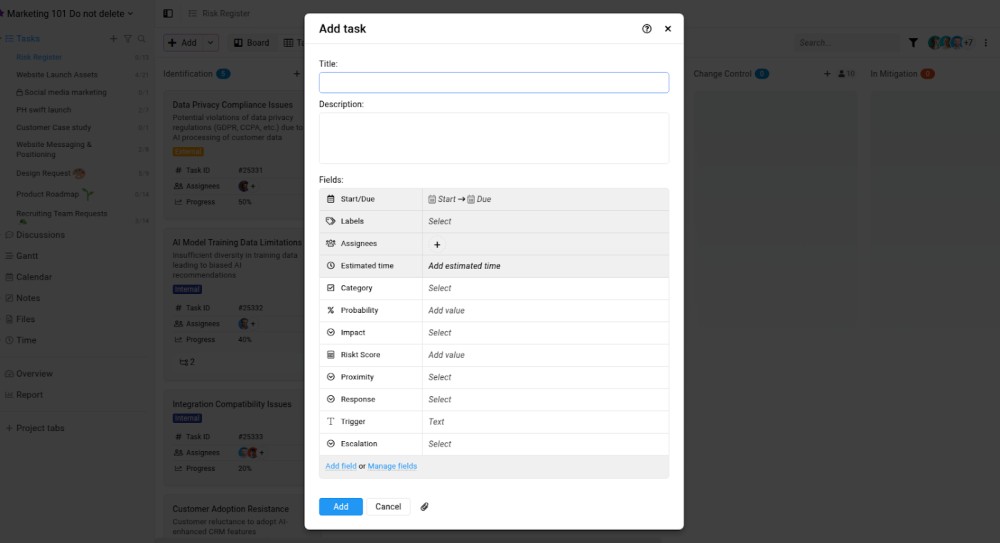Open the Impact select dropdown
Viewport: 1000px width, 543px height.
pos(440,332)
